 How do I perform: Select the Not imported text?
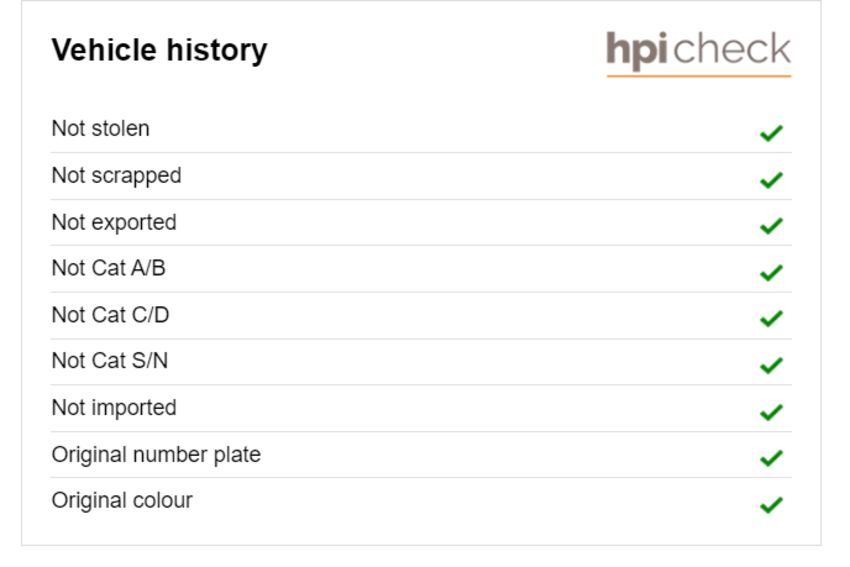[114, 408]
